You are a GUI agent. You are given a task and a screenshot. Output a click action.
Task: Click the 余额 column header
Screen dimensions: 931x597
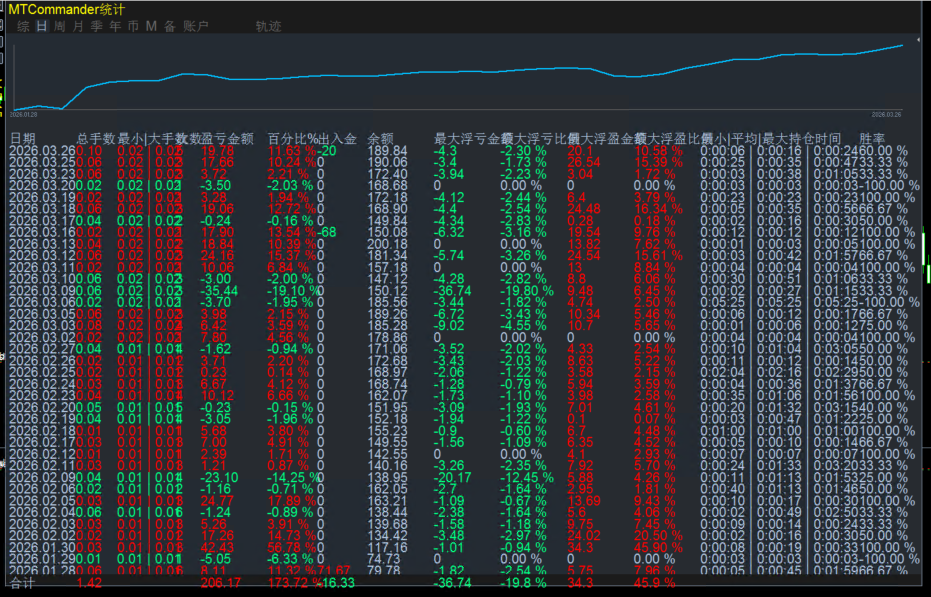381,139
